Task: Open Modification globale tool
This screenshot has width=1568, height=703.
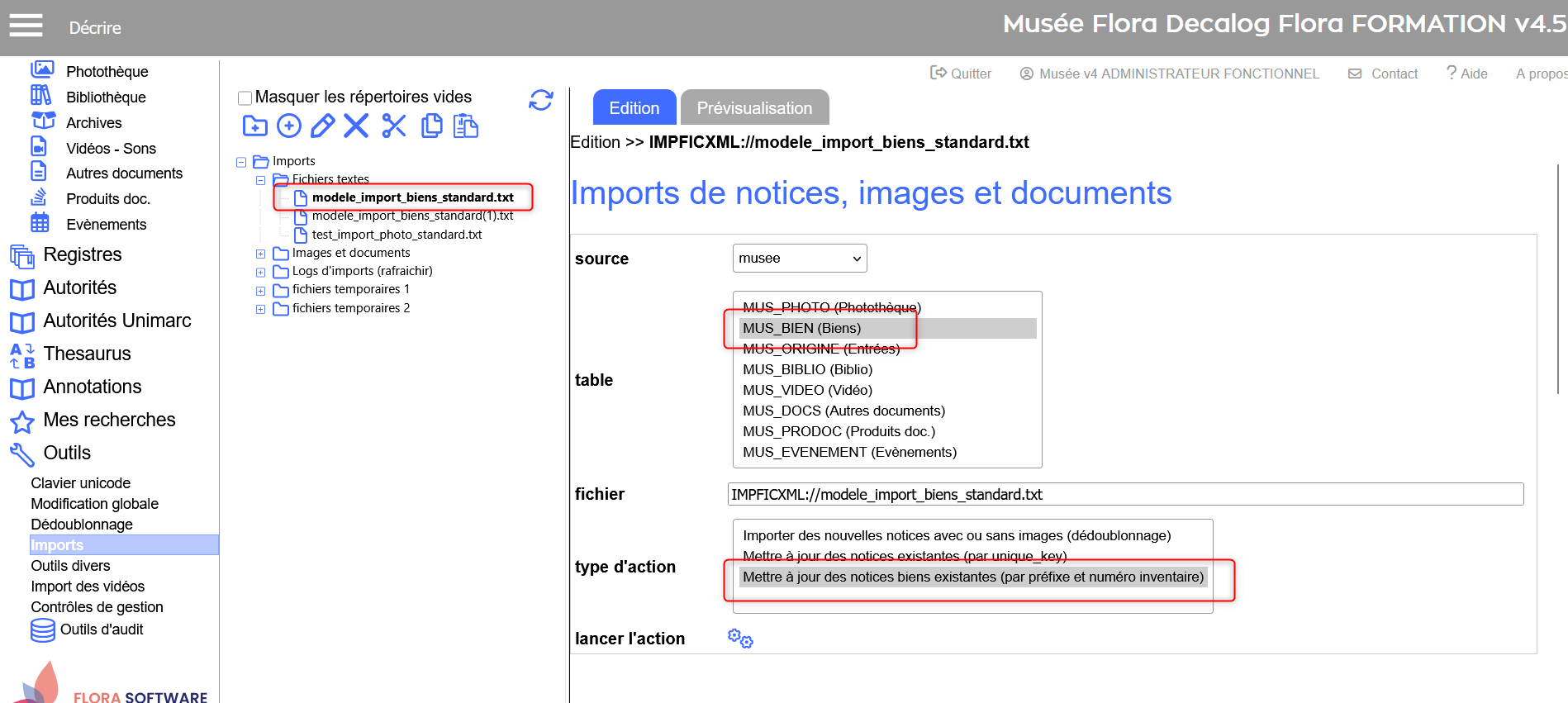Action: tap(95, 503)
